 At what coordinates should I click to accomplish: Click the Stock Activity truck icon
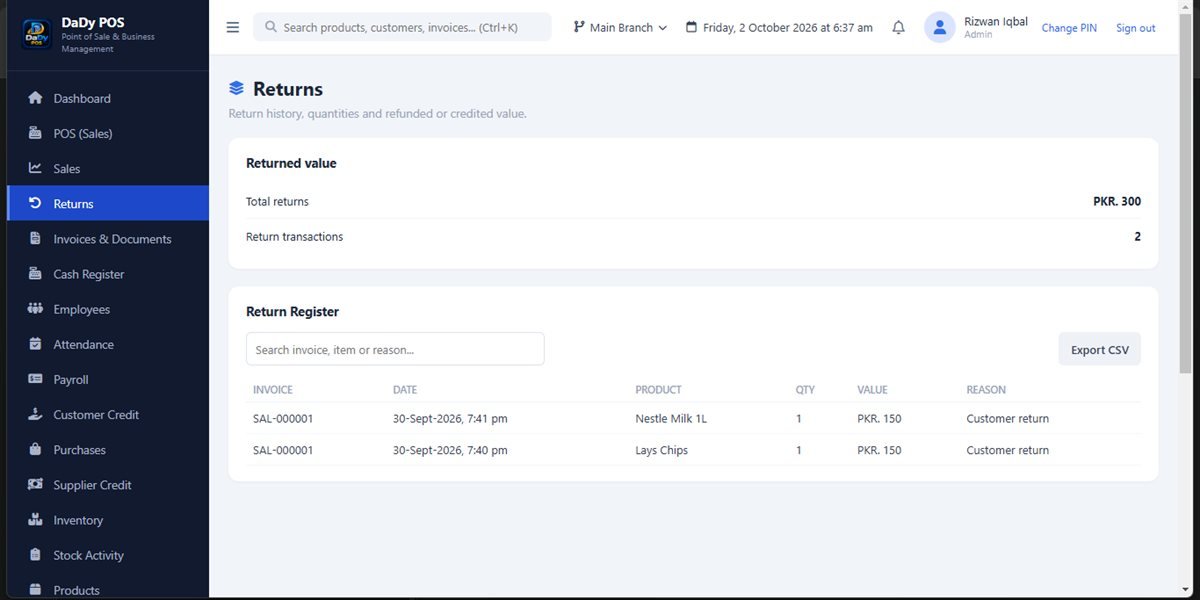pos(36,555)
